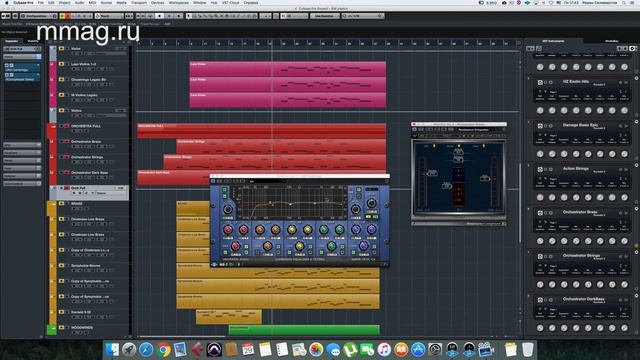Click the orange band lower knob in EQ
Screen dimensions: 640x360
(267, 246)
